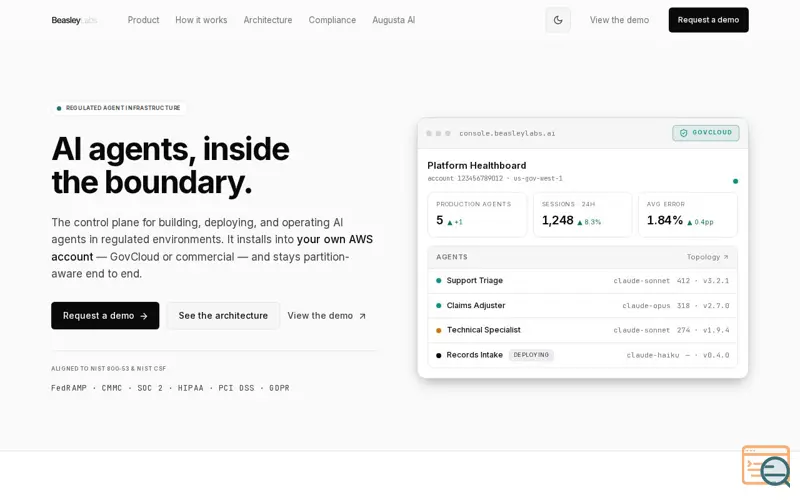800x500 pixels.
Task: Toggle dark mode with the moon icon
Action: (x=558, y=20)
